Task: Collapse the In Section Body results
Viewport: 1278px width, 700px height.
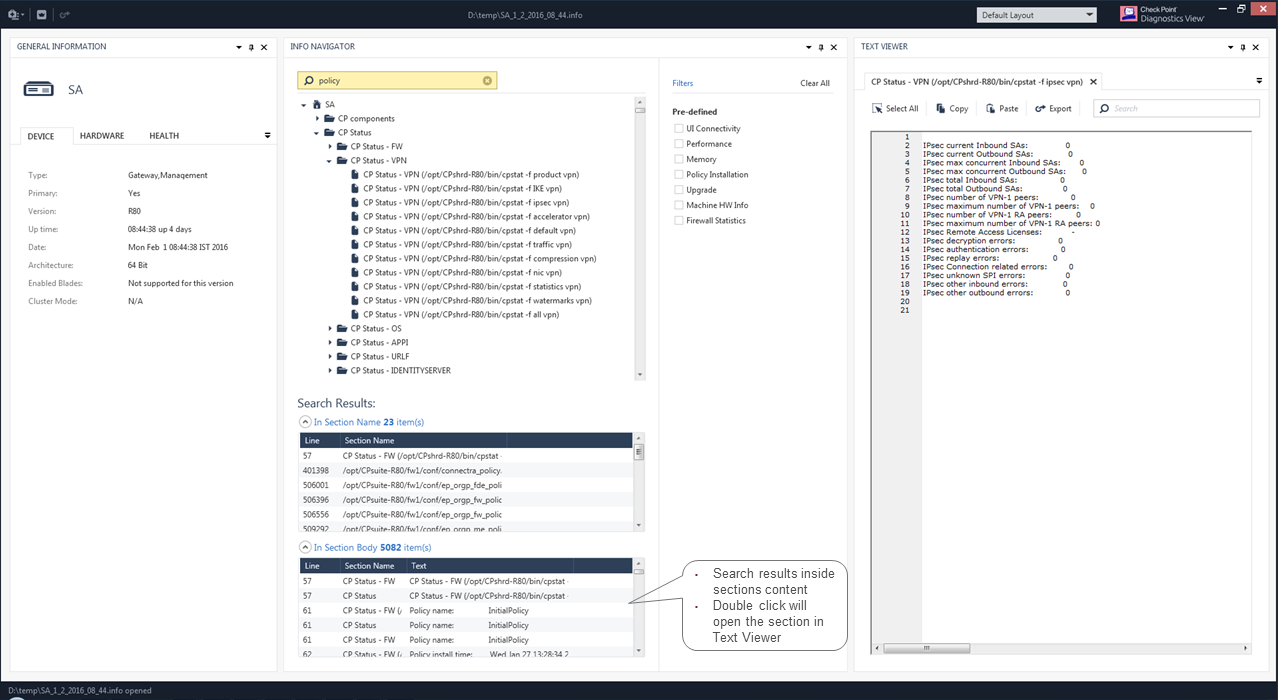Action: coord(305,548)
